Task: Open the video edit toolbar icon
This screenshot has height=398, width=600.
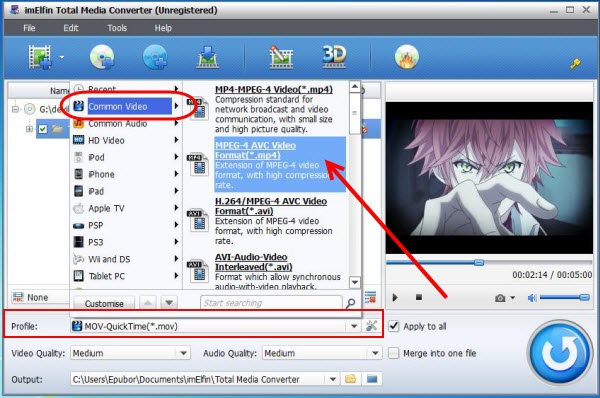Action: (x=281, y=57)
